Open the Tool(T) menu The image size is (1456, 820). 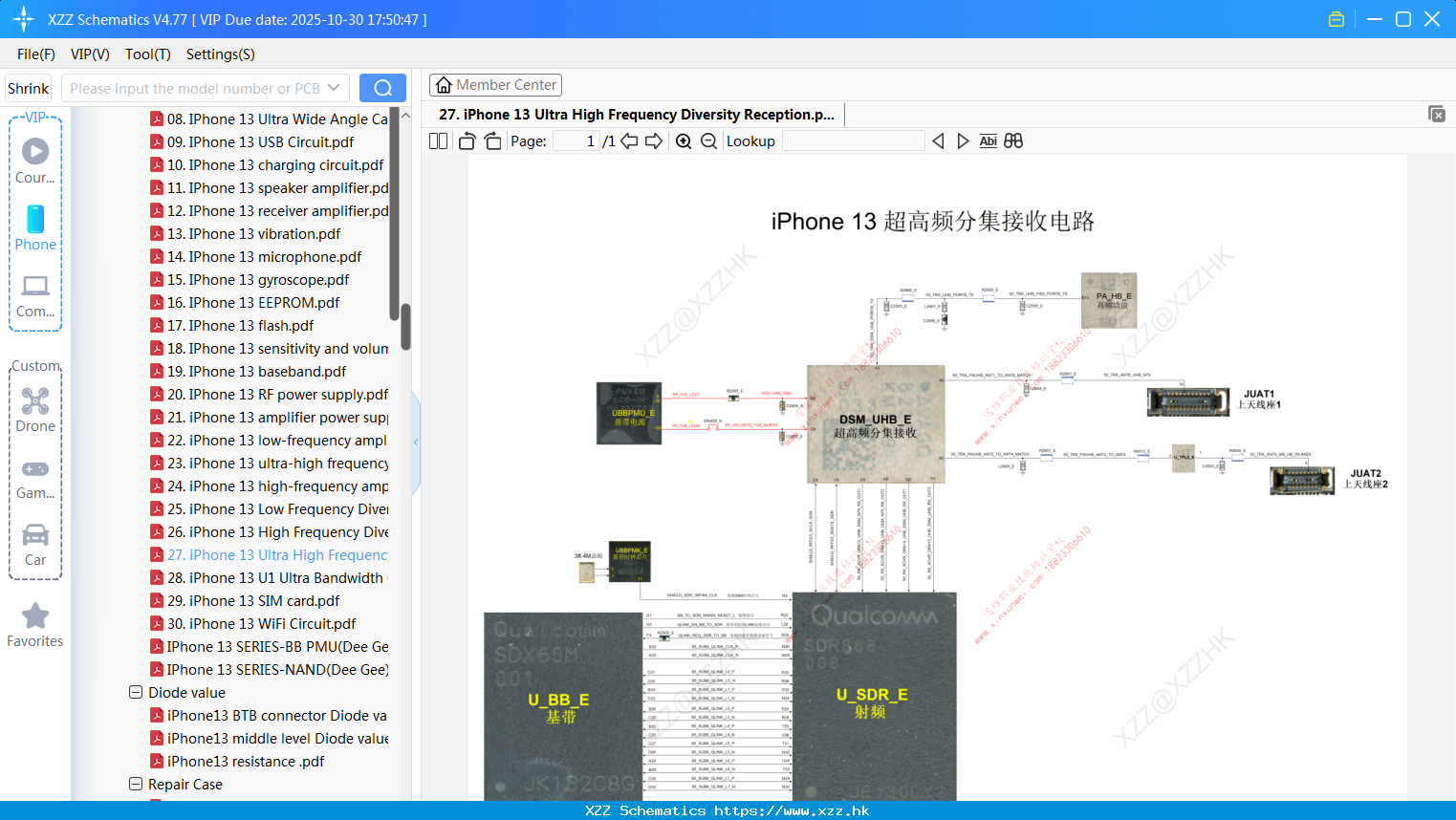(x=148, y=54)
